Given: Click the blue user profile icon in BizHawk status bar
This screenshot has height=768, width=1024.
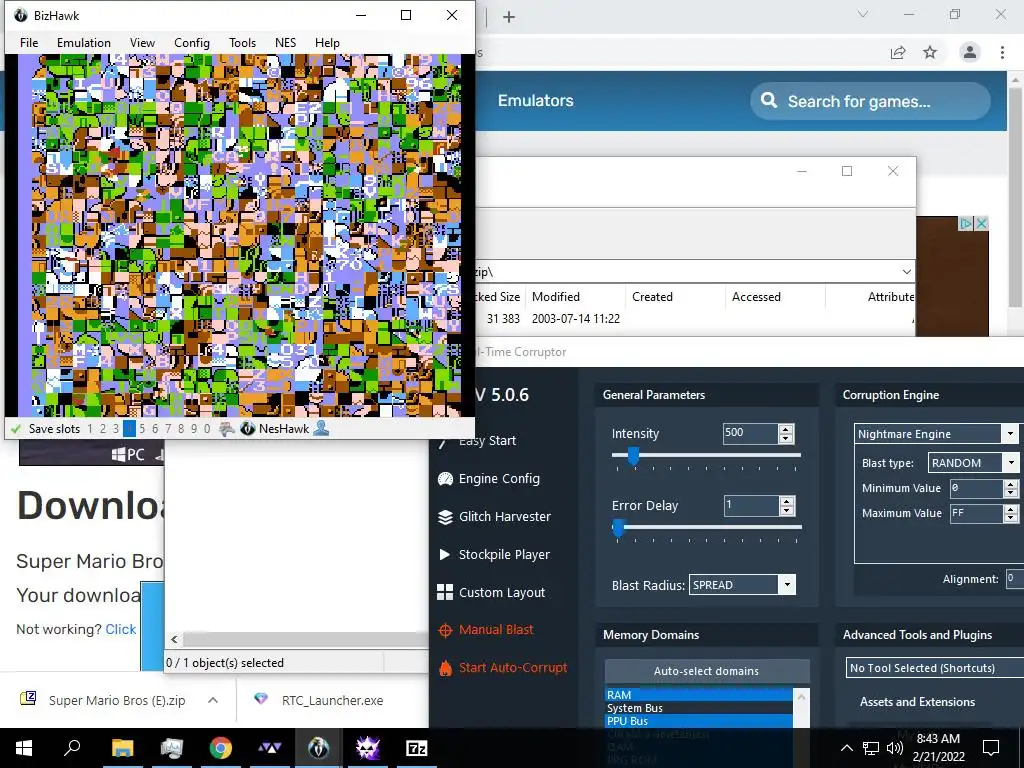Looking at the screenshot, I should pyautogui.click(x=321, y=428).
